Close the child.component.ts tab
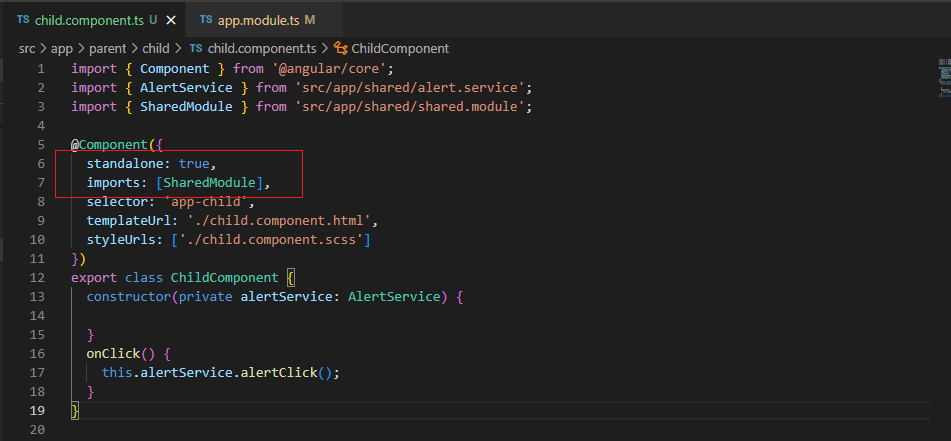This screenshot has height=441, width=951. [171, 20]
